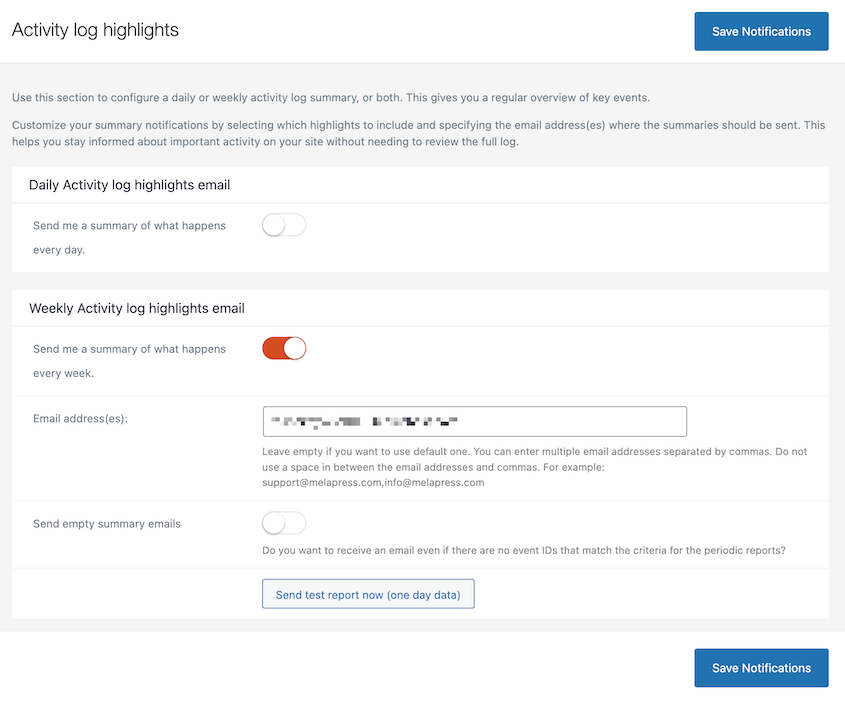Disable the weekly summary toggle
This screenshot has width=845, height=704.
coord(283,348)
